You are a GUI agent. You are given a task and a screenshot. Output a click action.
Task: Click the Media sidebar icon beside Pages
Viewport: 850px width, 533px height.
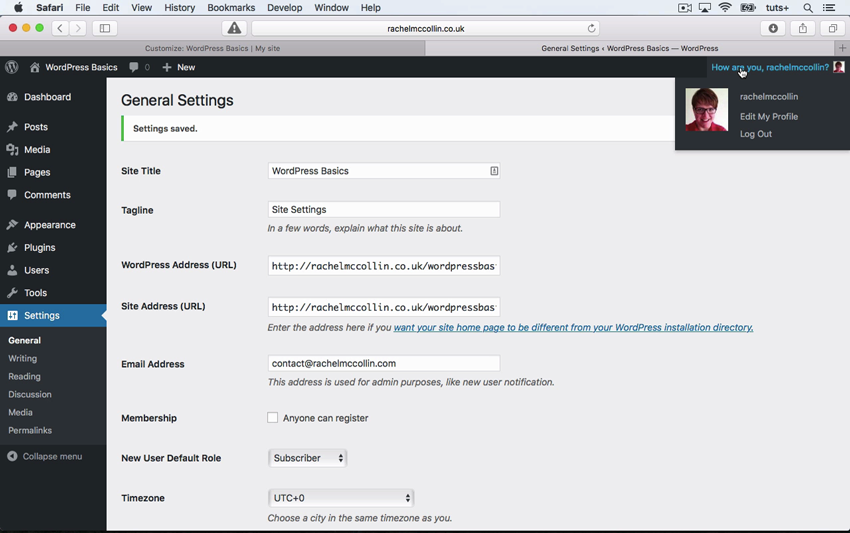click(12, 150)
